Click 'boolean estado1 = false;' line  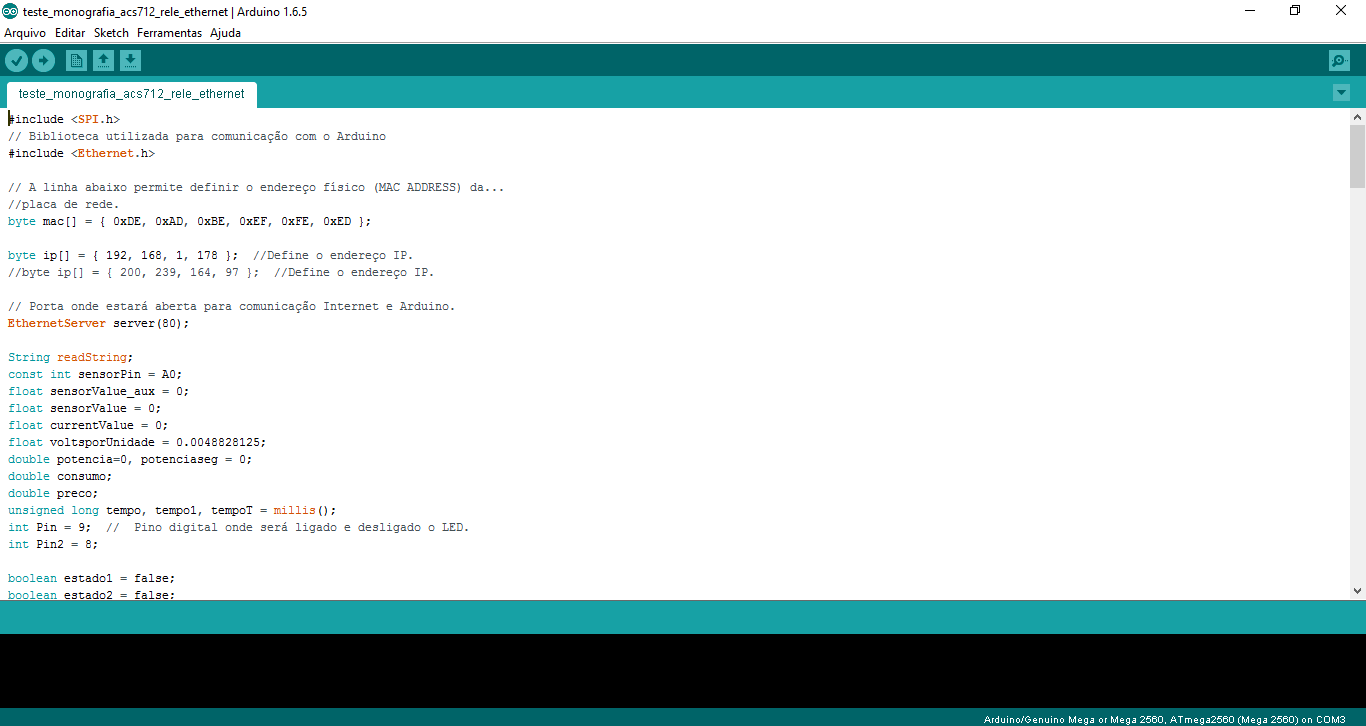pyautogui.click(x=92, y=578)
